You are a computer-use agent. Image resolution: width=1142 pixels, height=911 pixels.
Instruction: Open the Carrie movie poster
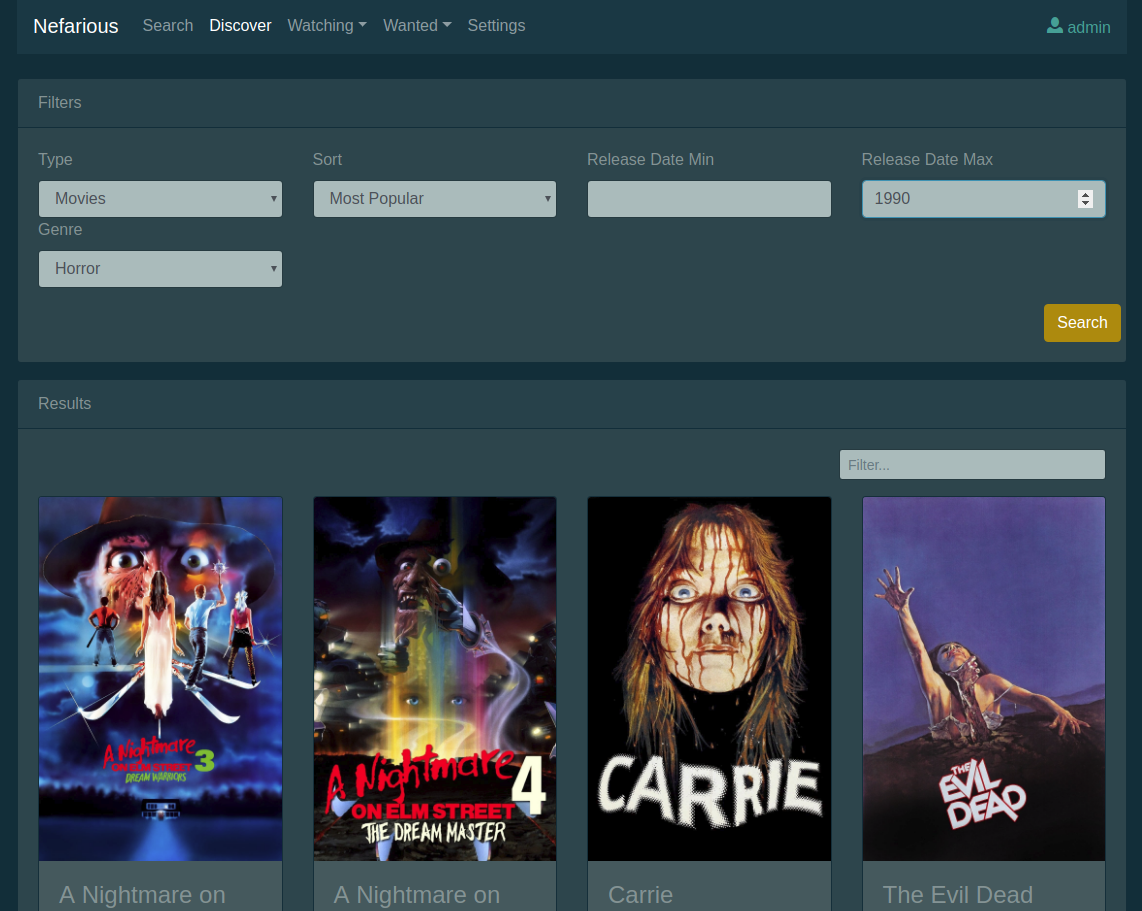(709, 679)
